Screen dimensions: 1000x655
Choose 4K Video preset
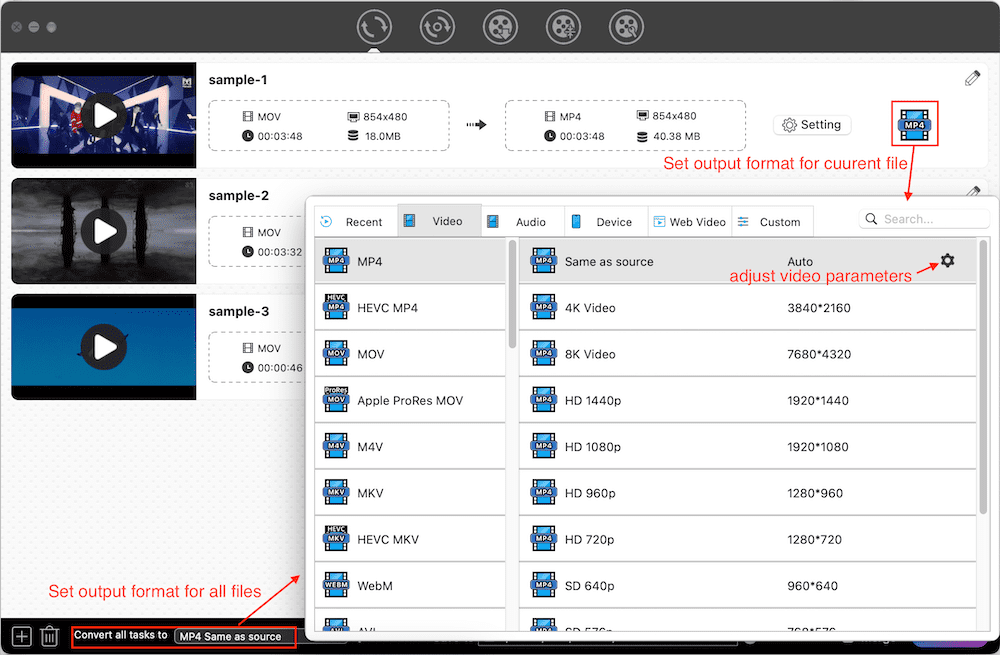click(x=747, y=307)
